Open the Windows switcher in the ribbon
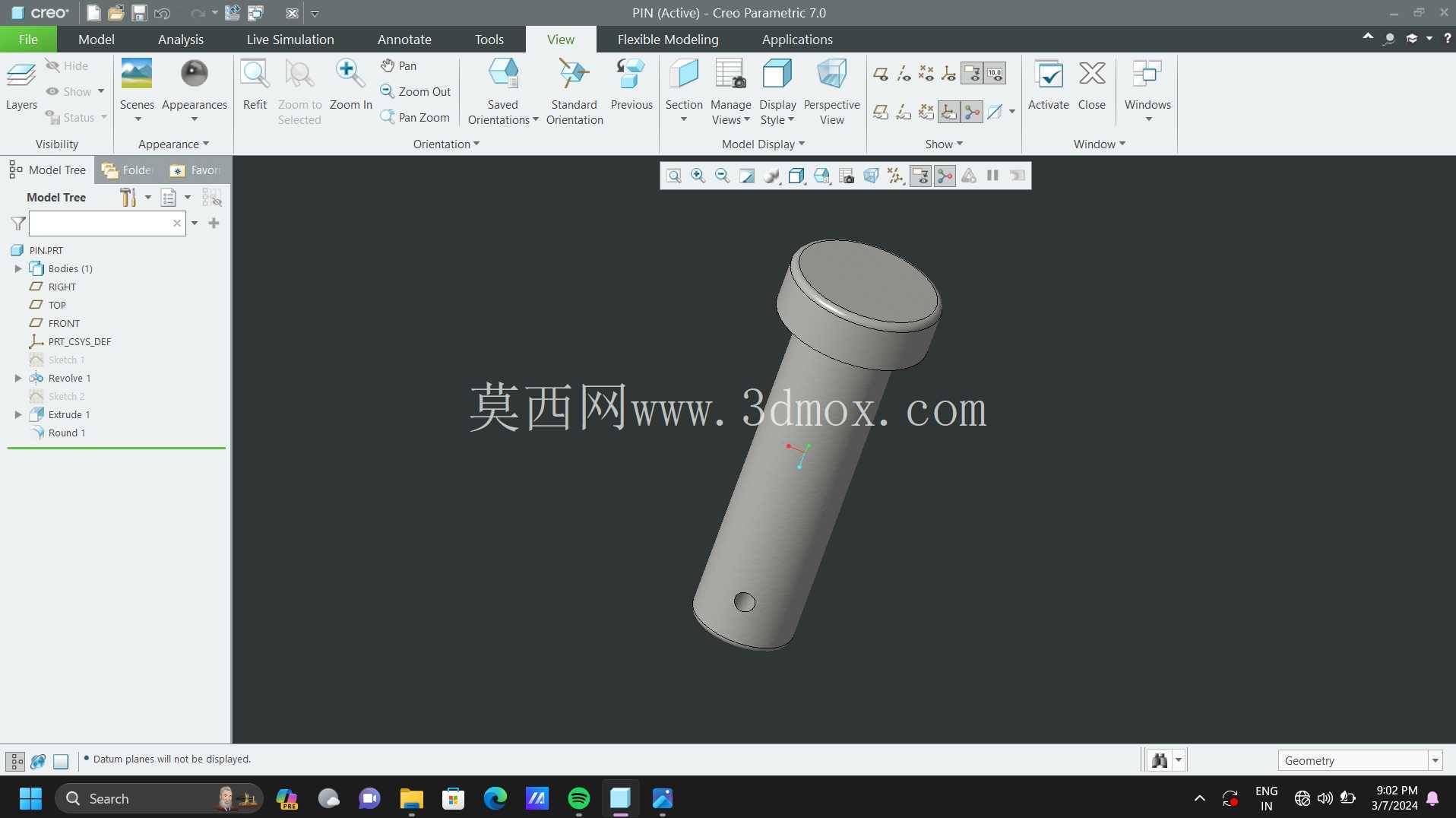1456x818 pixels. [x=1147, y=90]
